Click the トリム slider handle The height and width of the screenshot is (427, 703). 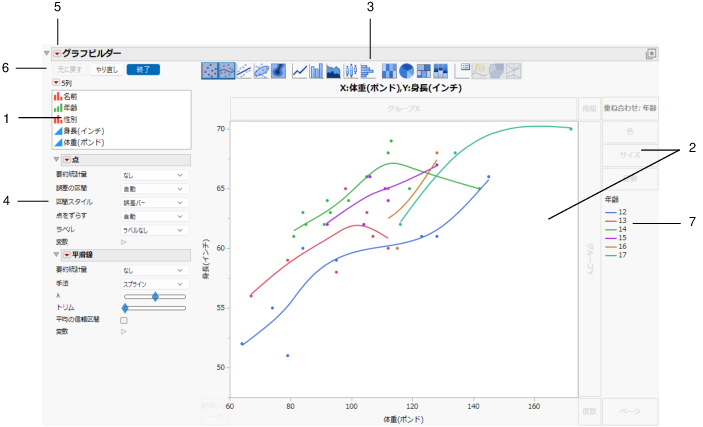tap(125, 308)
